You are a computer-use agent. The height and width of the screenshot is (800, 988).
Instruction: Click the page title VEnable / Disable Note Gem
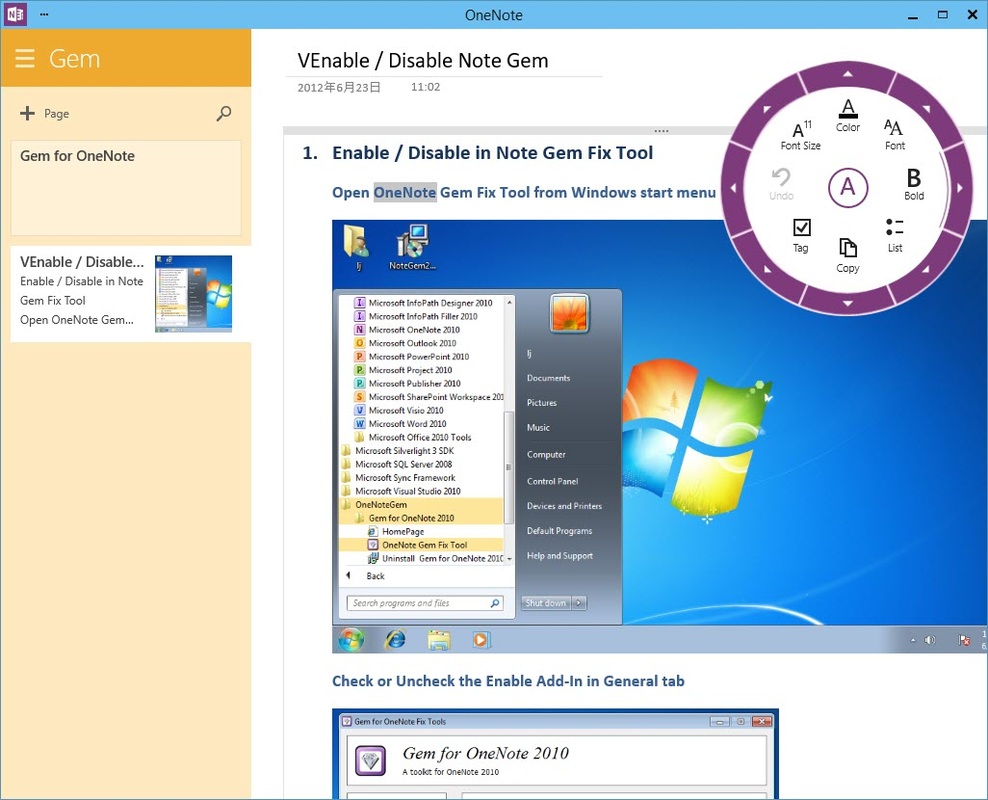[423, 60]
